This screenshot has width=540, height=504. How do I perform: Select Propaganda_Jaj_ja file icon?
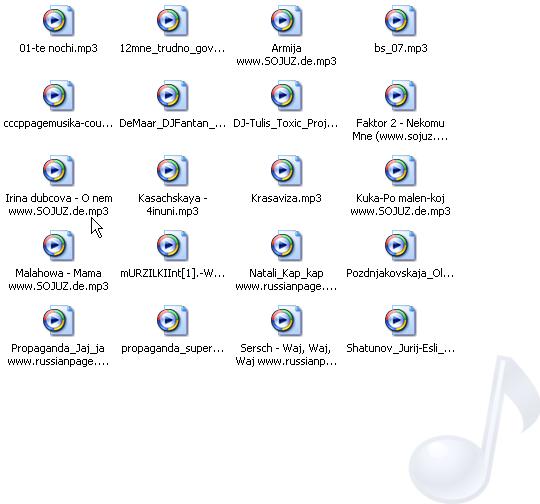pyautogui.click(x=58, y=321)
